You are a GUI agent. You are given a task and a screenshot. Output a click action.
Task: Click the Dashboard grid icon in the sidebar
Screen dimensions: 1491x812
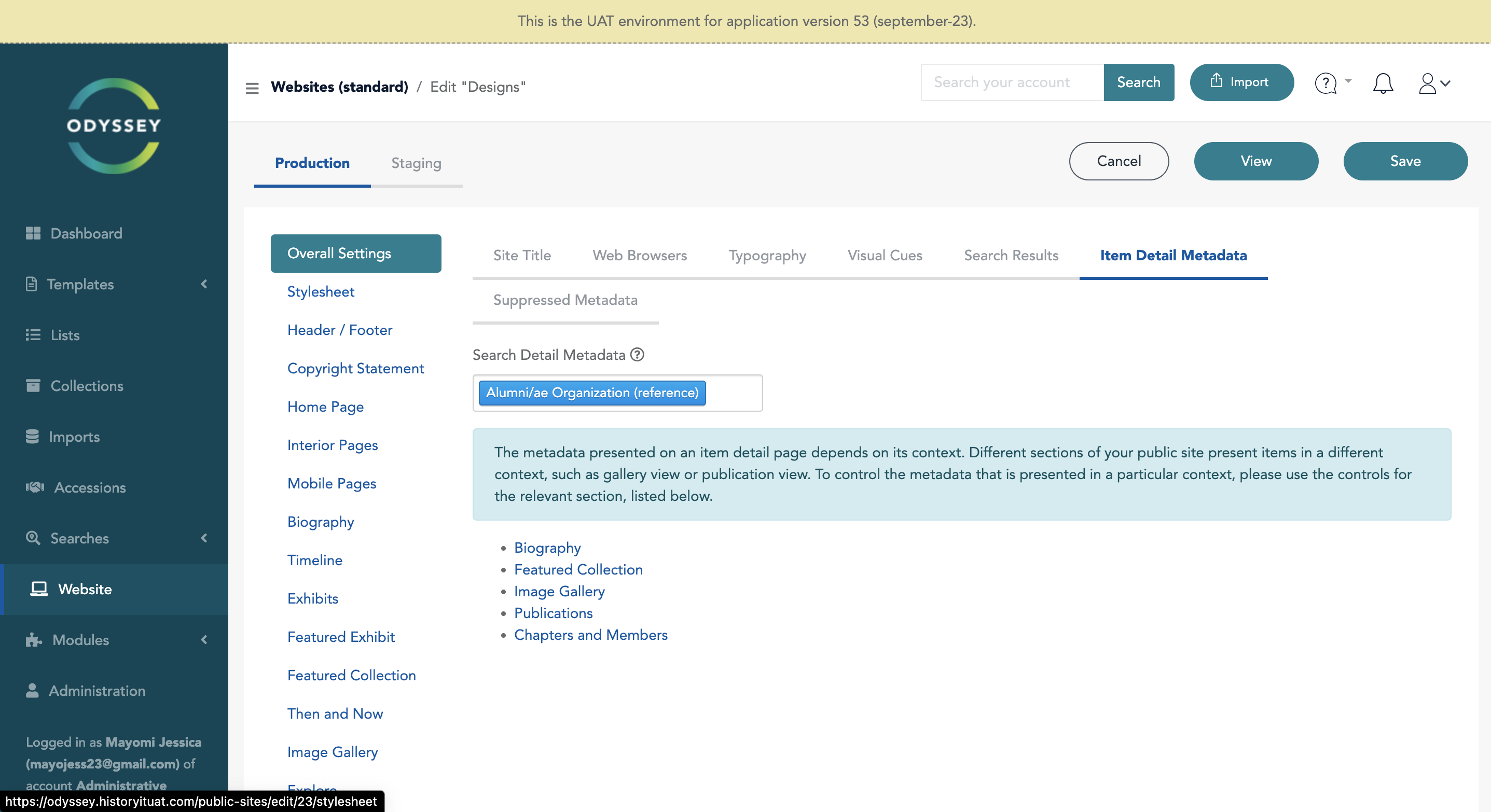tap(33, 233)
